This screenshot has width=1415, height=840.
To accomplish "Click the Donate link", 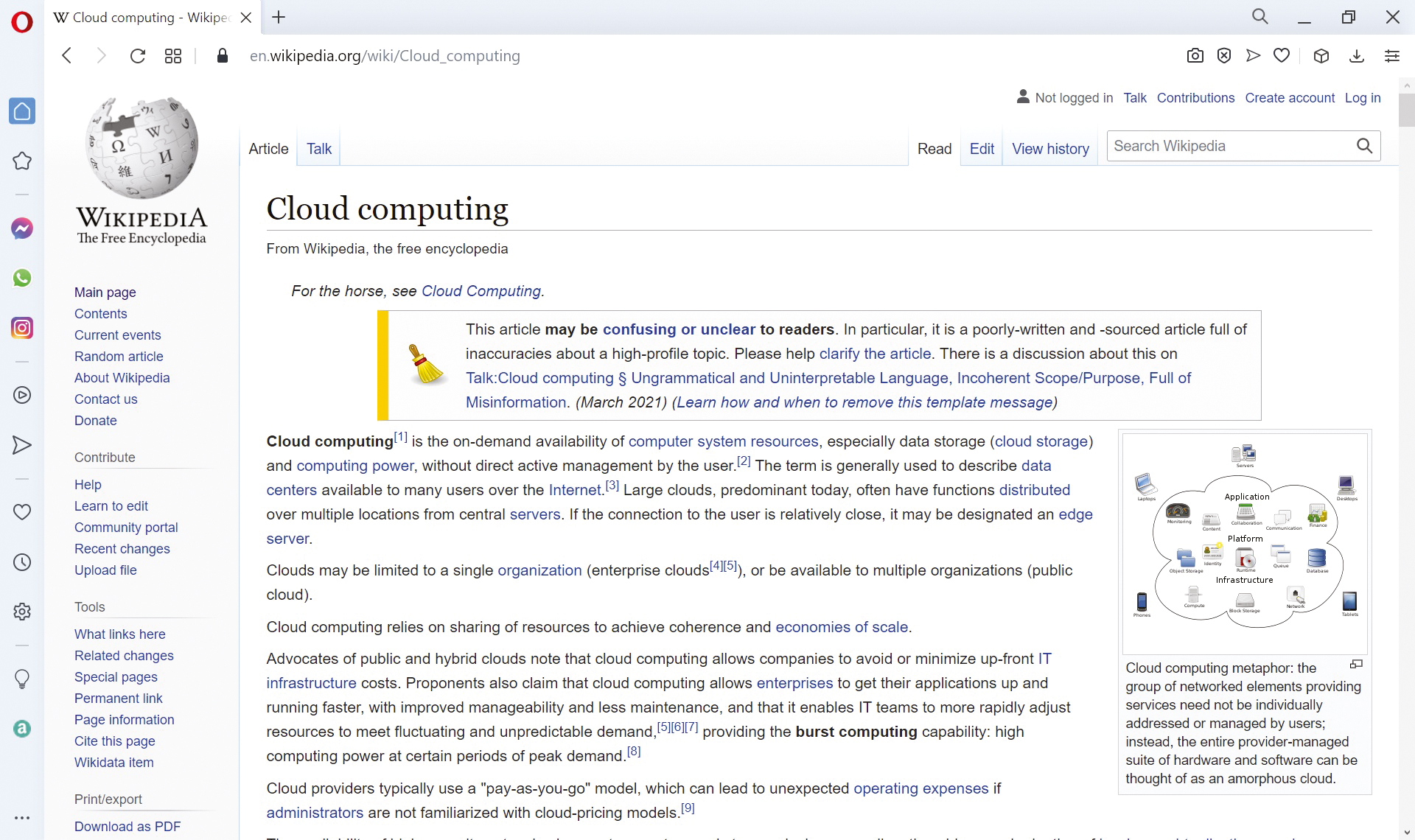I will tap(96, 421).
